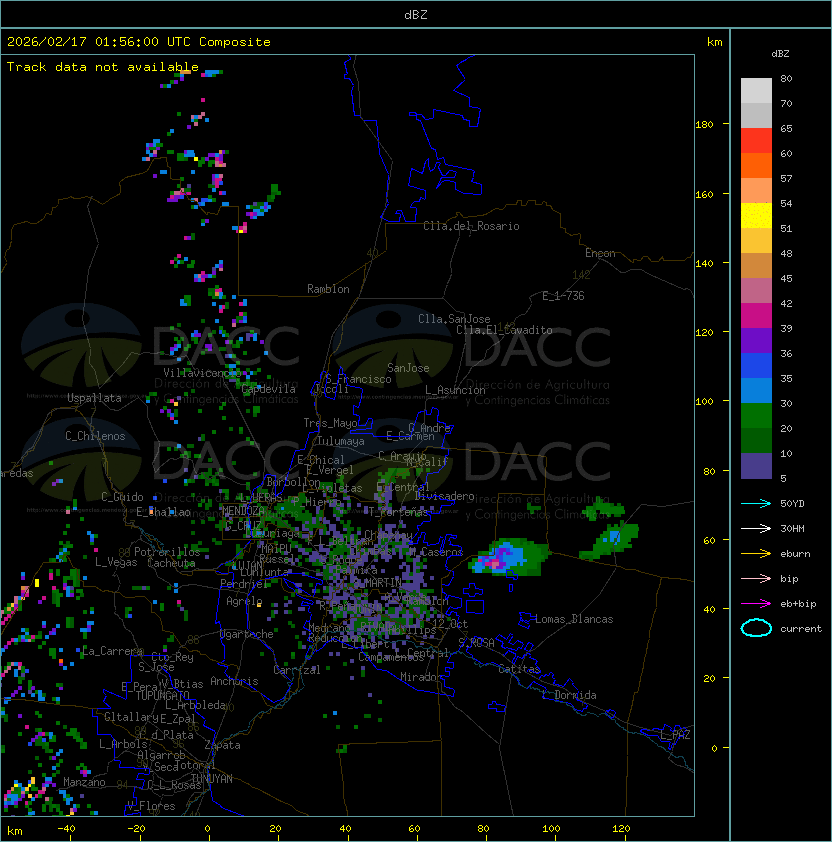Click the 'Tulumaya' place label
832x842 pixels.
coord(341,441)
